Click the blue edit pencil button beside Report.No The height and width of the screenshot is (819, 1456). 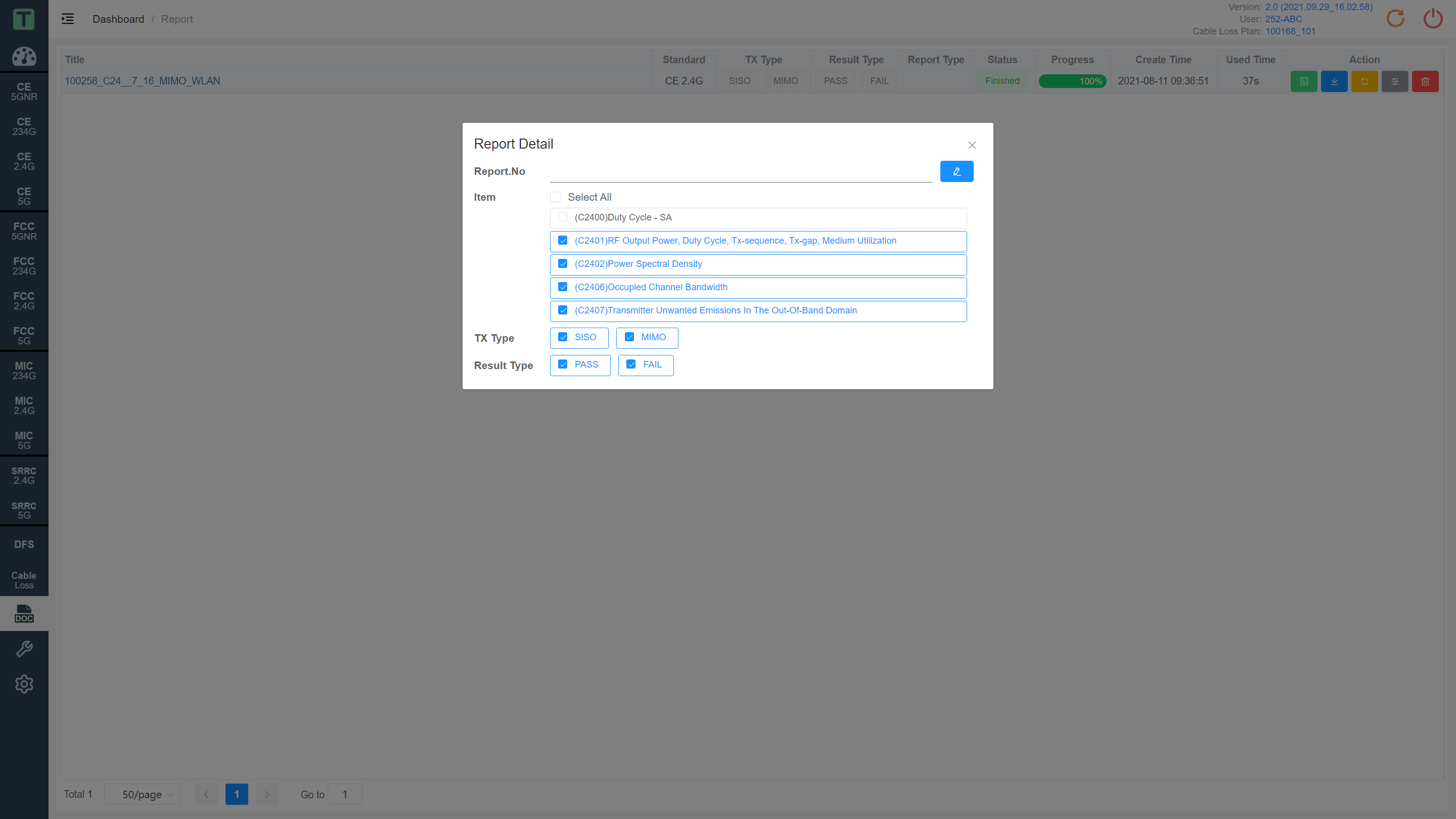tap(957, 171)
